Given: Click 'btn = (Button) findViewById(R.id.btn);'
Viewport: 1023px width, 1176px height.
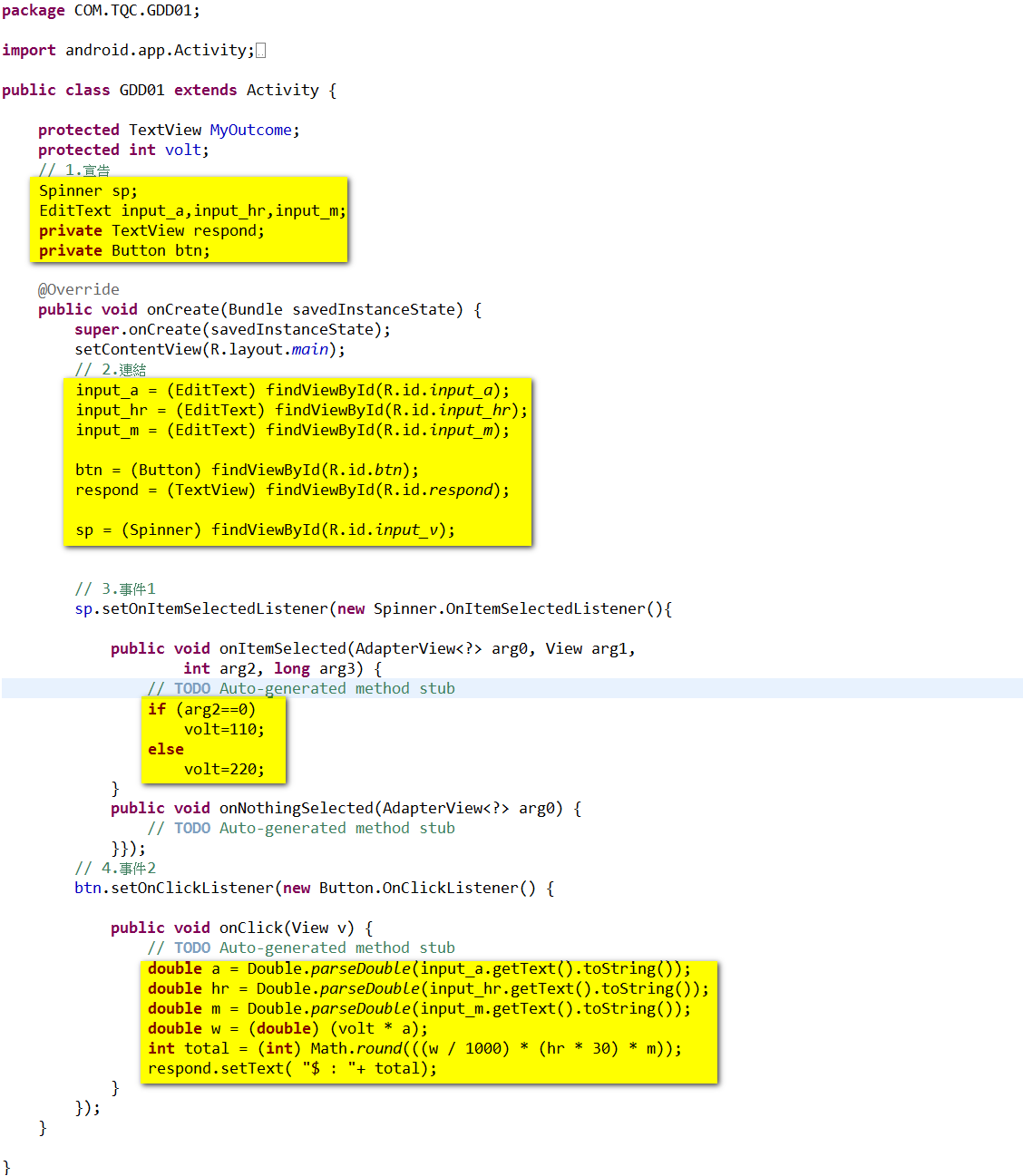Looking at the screenshot, I should click(247, 471).
